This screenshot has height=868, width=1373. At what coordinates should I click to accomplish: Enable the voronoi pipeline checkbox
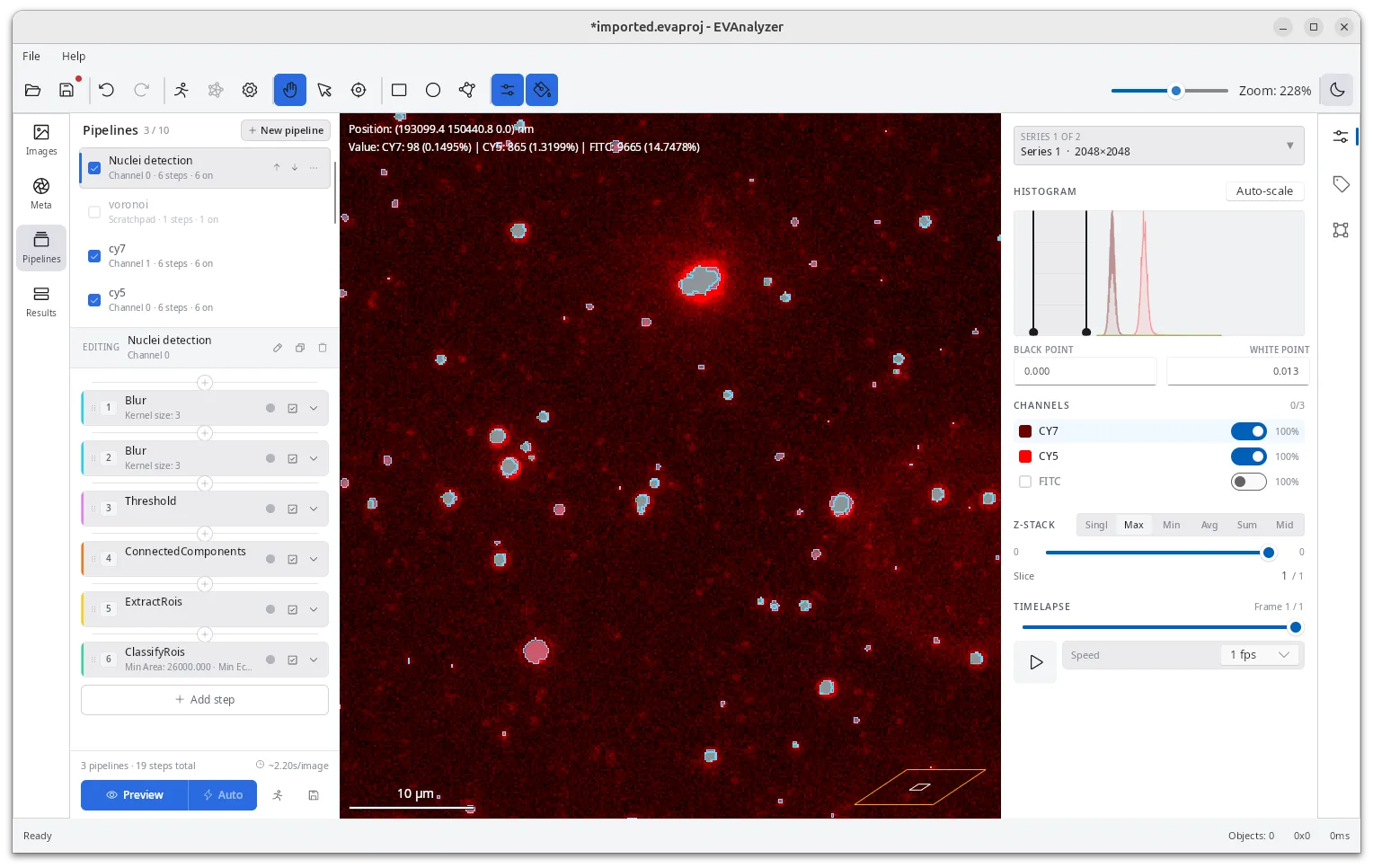94,212
